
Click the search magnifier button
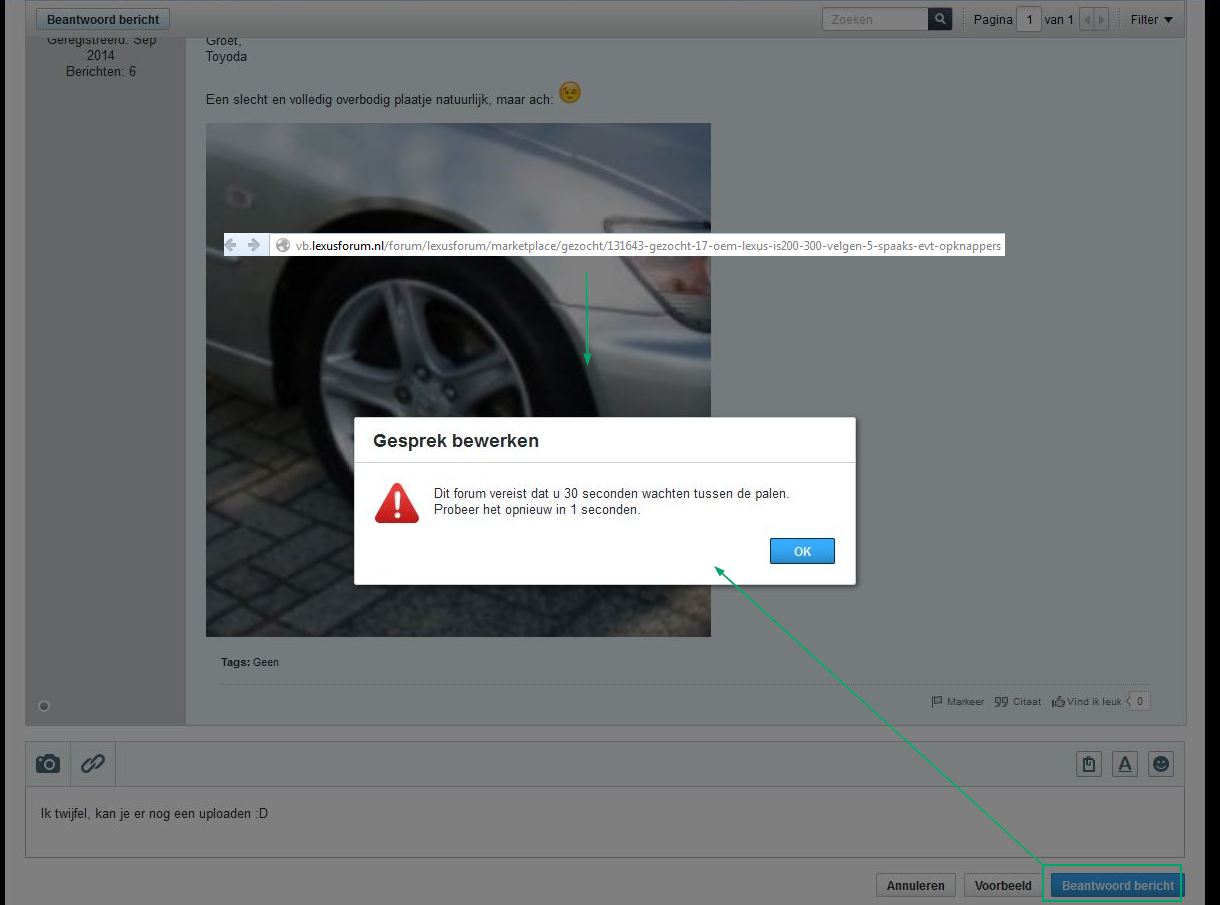(939, 19)
